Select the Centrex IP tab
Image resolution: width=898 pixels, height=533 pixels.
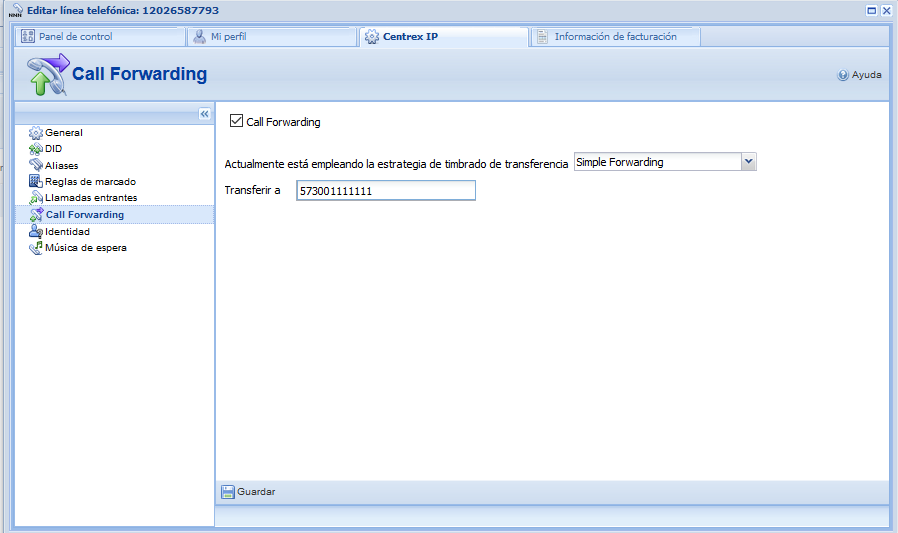coord(444,37)
